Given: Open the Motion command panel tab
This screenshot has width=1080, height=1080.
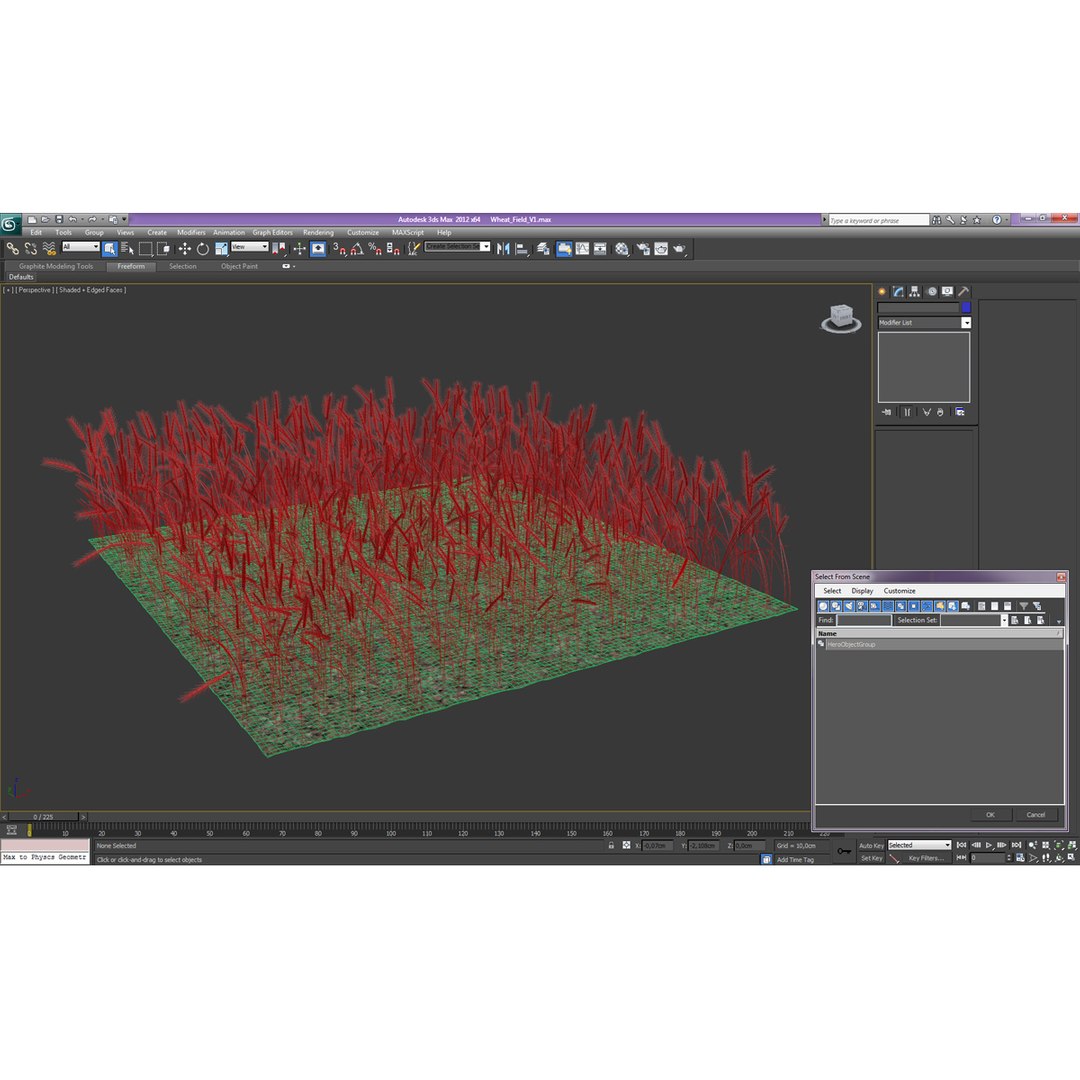Looking at the screenshot, I should point(931,291).
